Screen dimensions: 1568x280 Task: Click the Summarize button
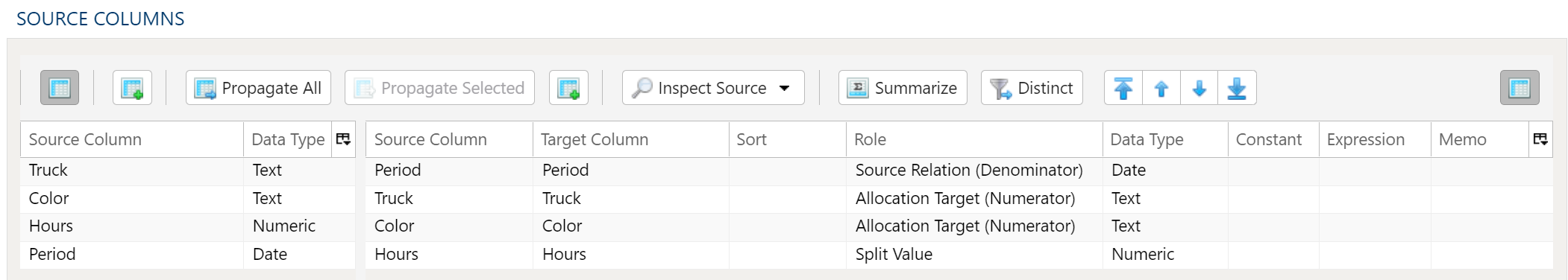pos(903,88)
